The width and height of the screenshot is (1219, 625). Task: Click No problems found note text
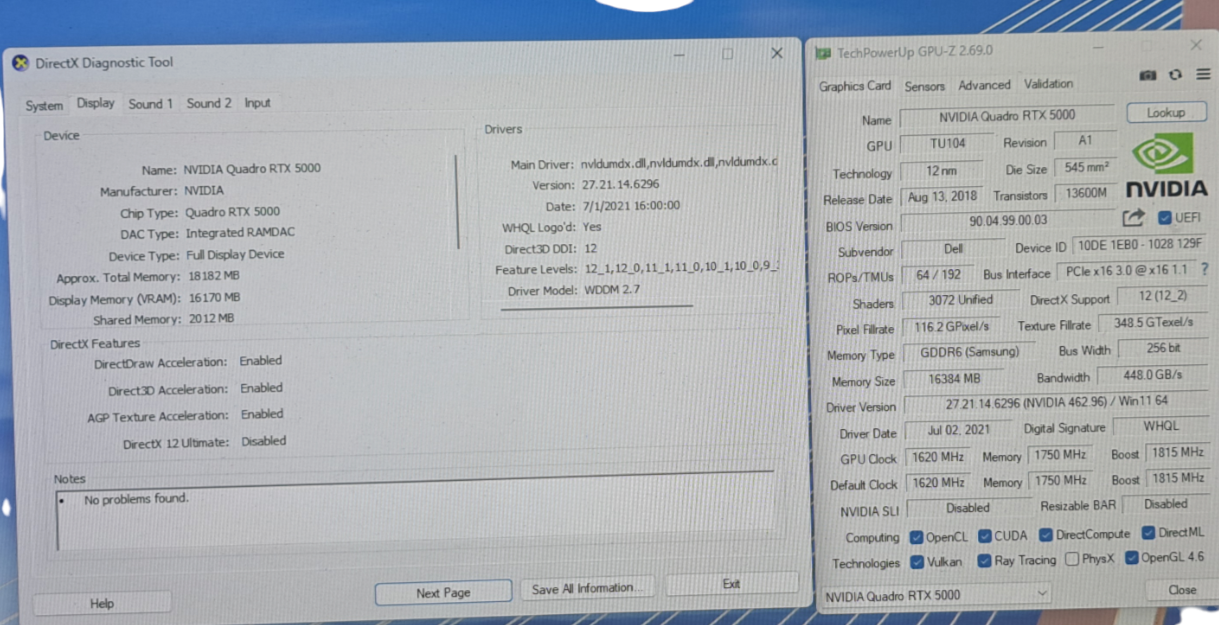tap(136, 498)
